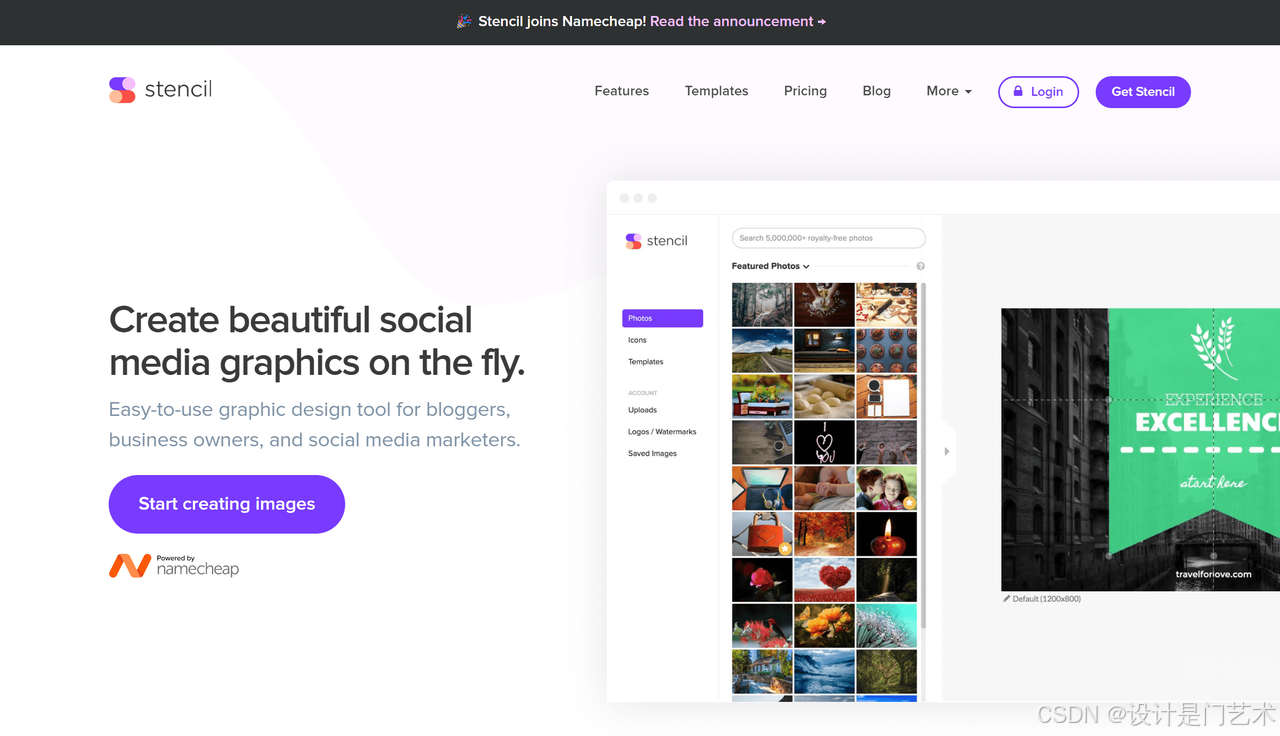This screenshot has height=736, width=1280.
Task: Go to Templates in top navigation
Action: (x=716, y=91)
